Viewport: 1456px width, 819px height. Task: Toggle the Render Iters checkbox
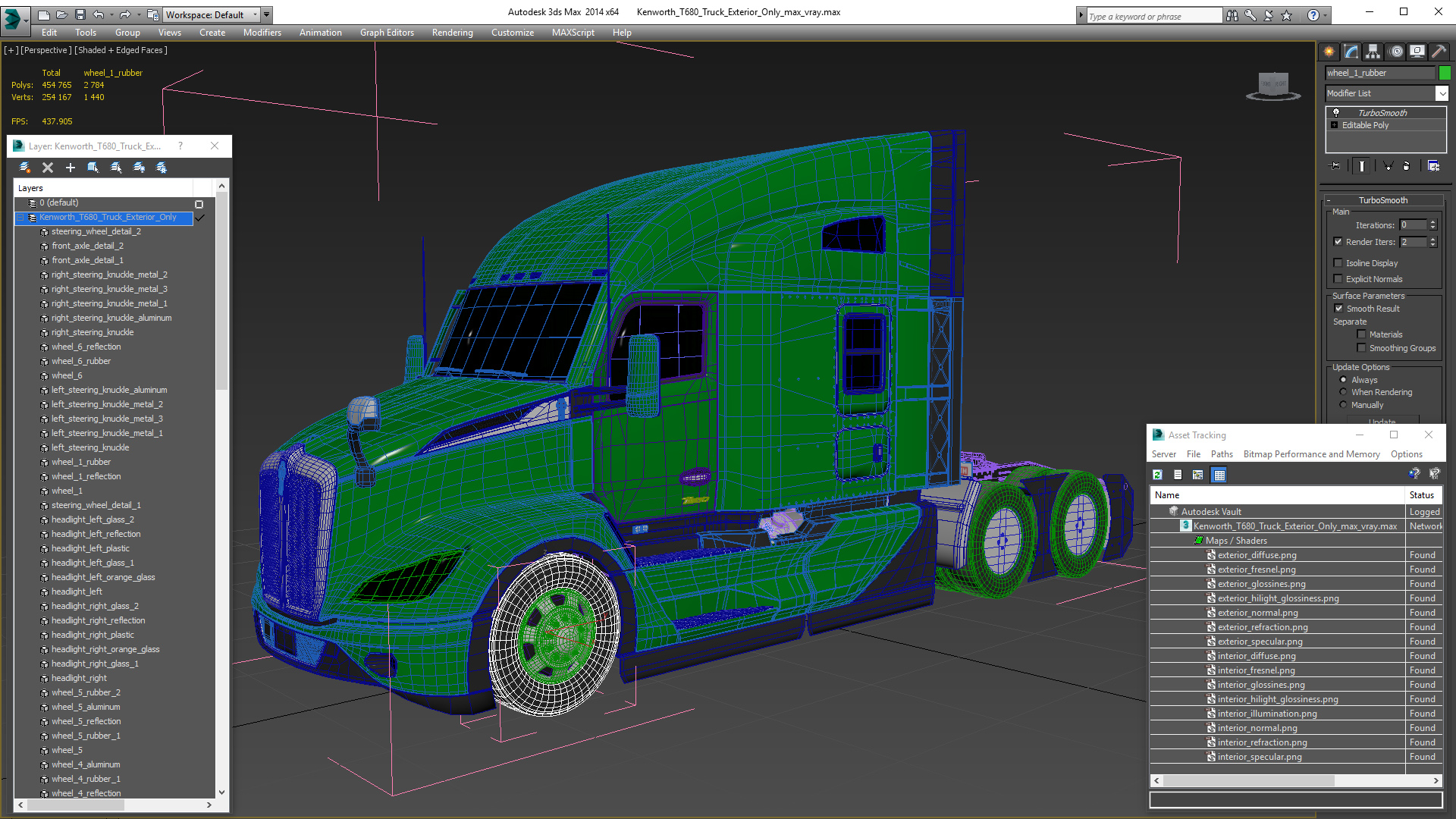1338,242
